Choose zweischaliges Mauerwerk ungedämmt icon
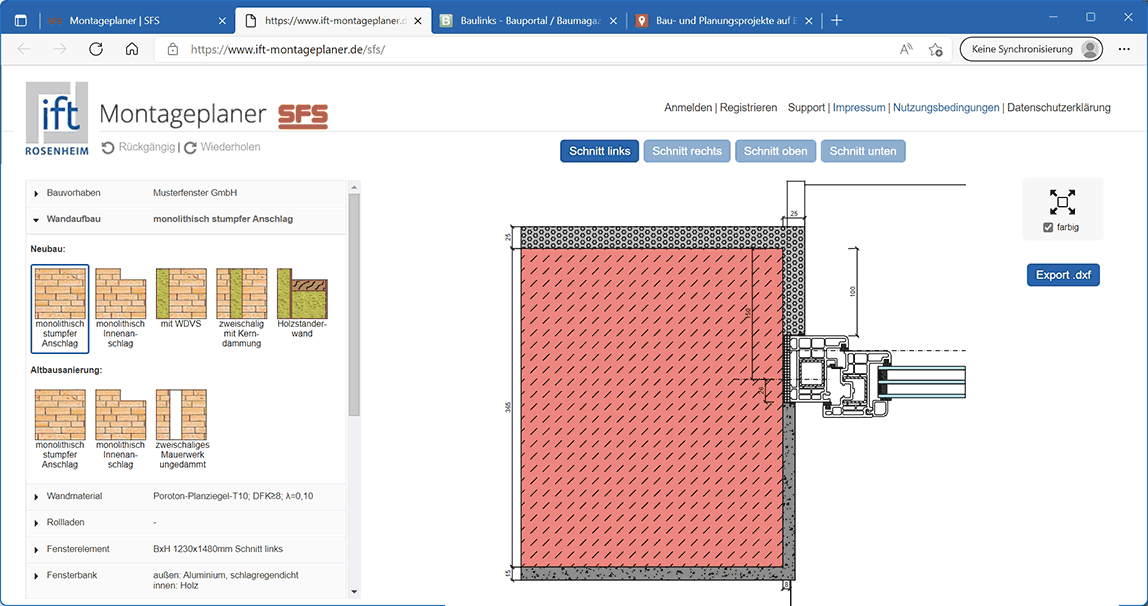 pyautogui.click(x=181, y=414)
